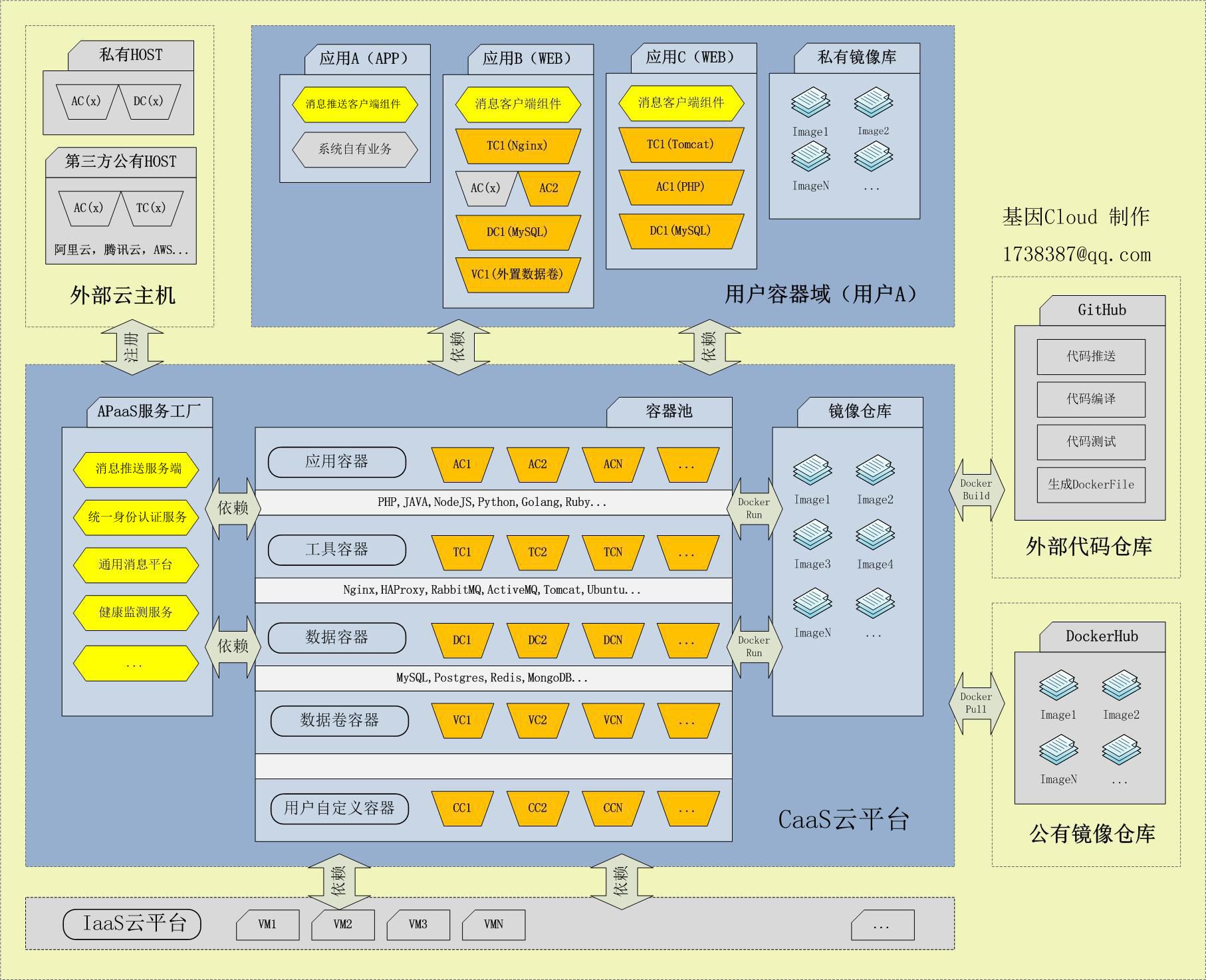Click the 数据卷容器 rounded label

tap(339, 721)
